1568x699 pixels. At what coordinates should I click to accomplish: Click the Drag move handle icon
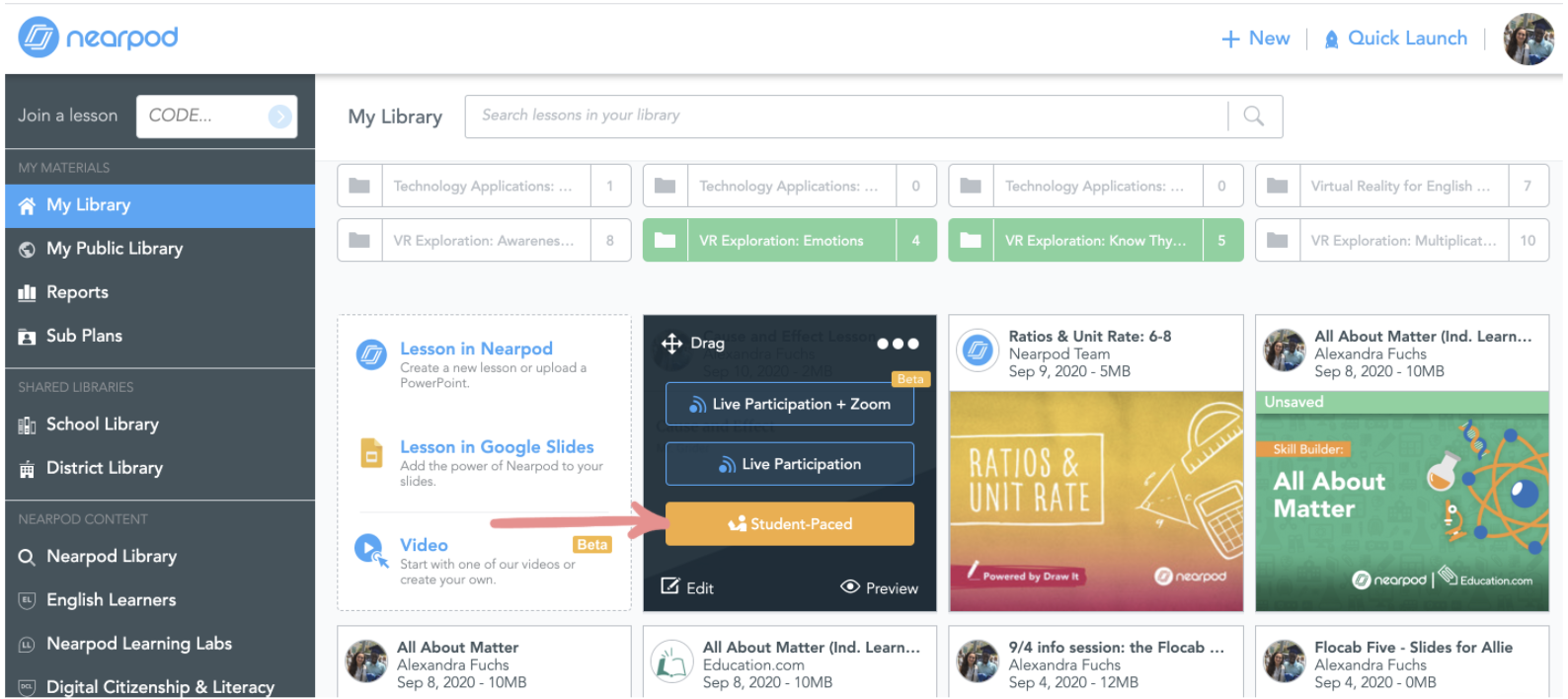coord(672,344)
